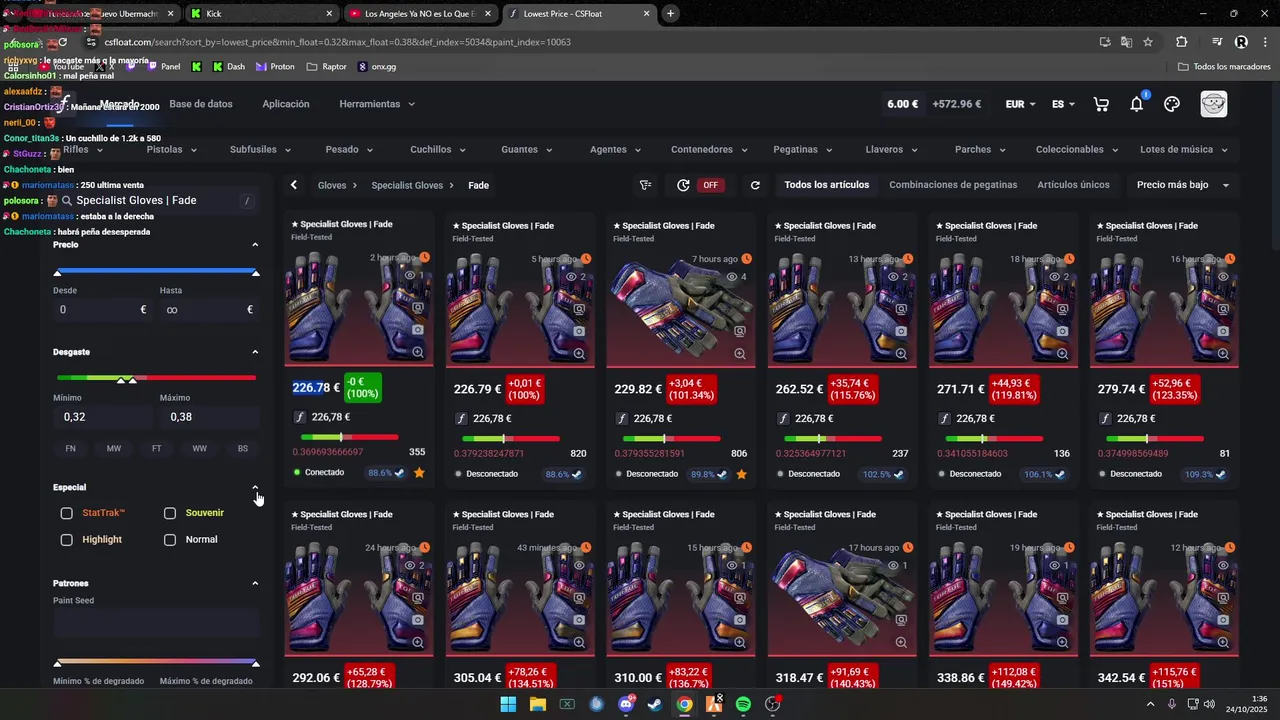Open the ES language dropdown
Image resolution: width=1280 pixels, height=720 pixels.
pyautogui.click(x=1063, y=104)
